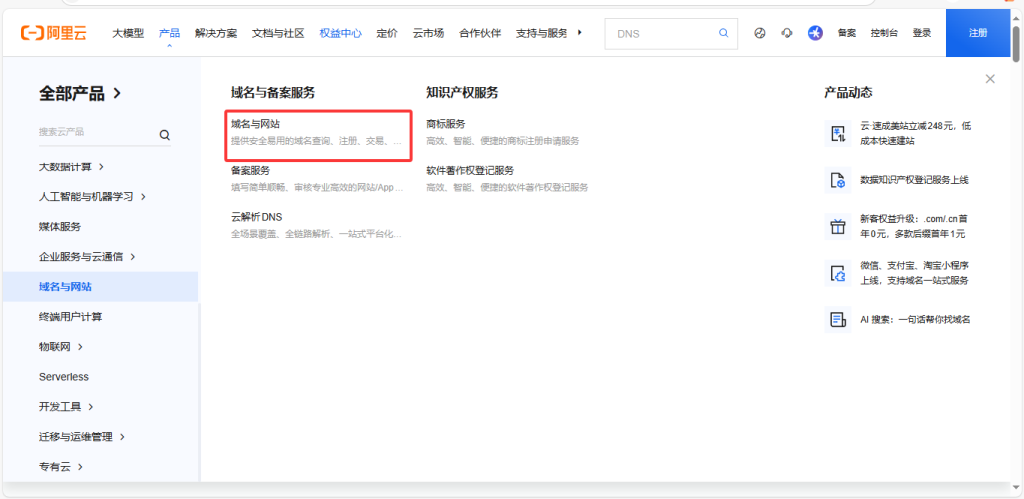Click gift icon beside 新客权益升级 news
This screenshot has height=499, width=1024.
coord(838,227)
